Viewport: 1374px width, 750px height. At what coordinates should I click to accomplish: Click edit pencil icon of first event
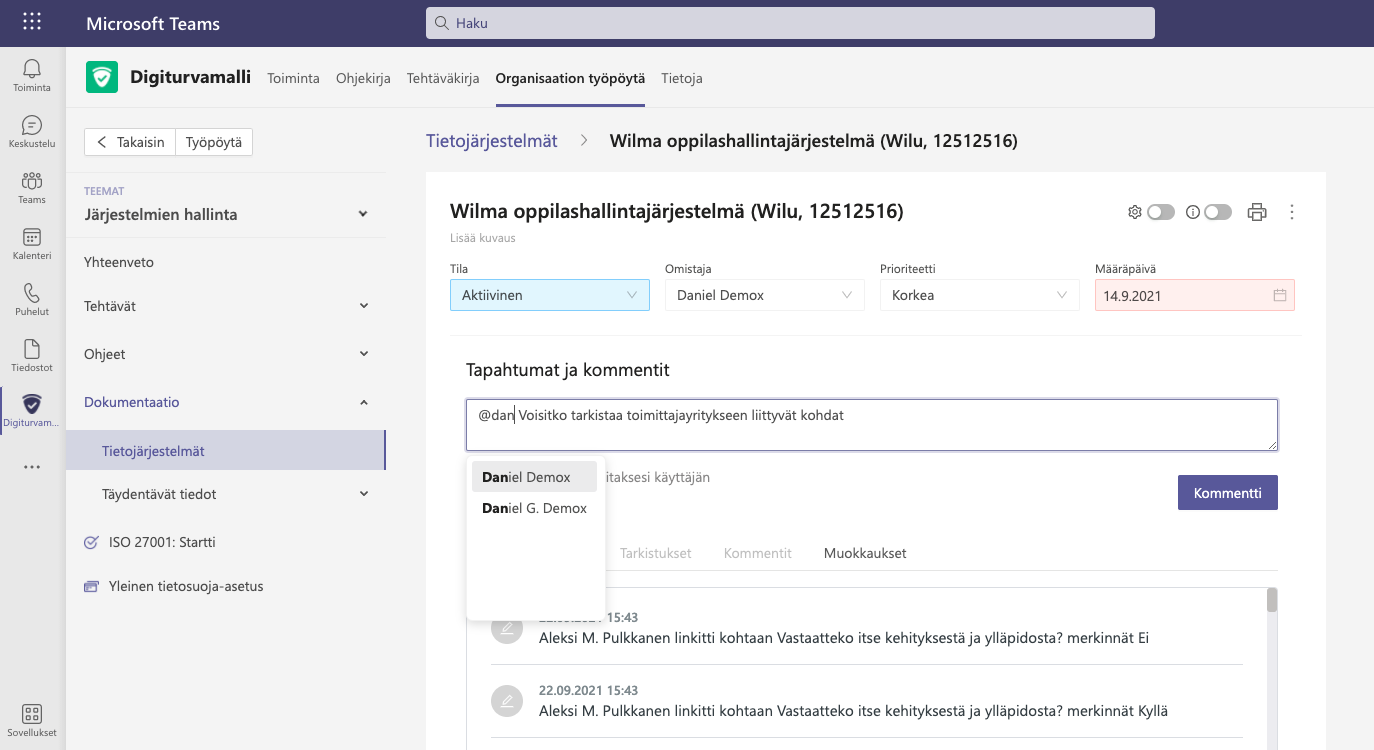click(x=507, y=628)
